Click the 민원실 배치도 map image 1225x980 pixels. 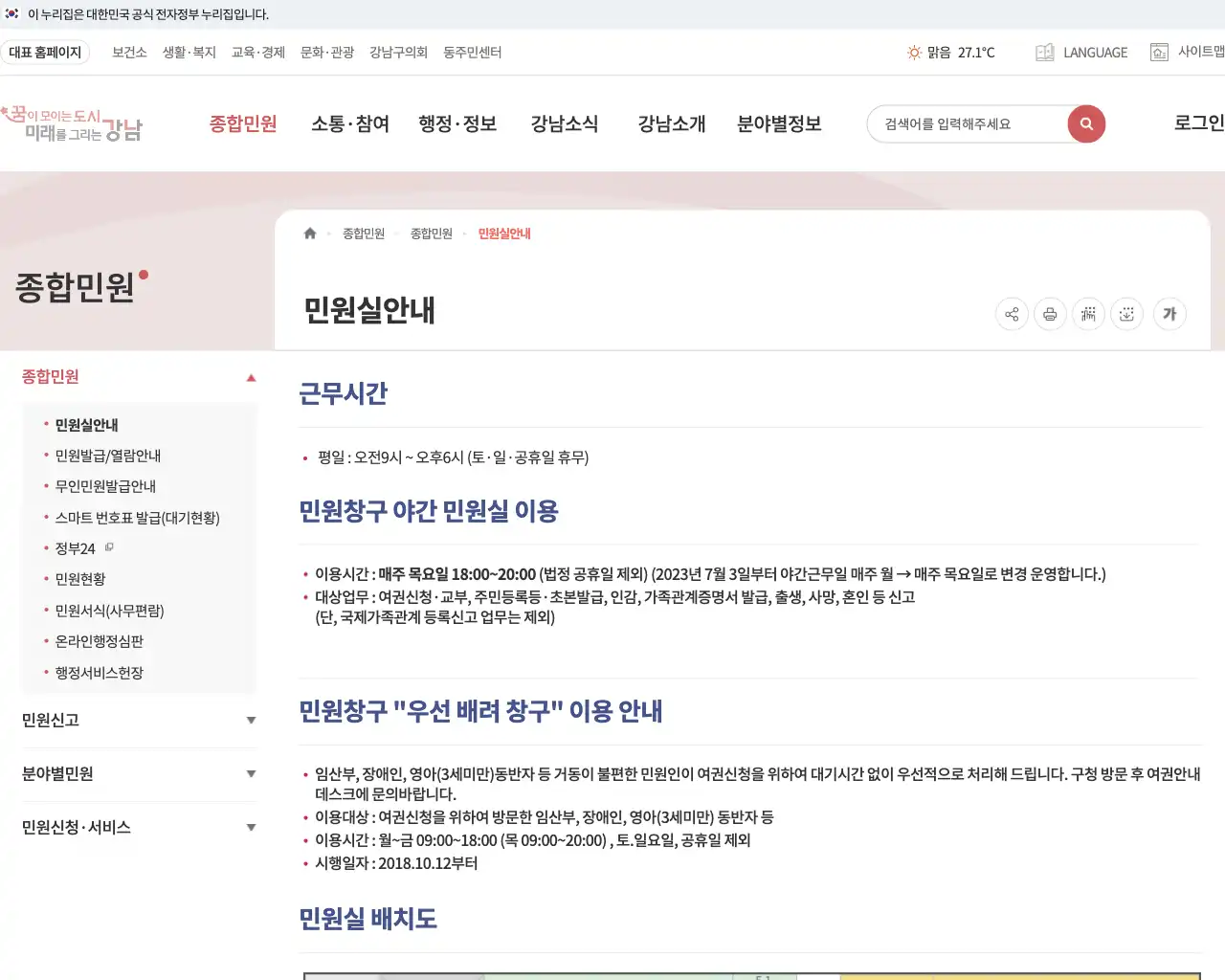point(752,976)
